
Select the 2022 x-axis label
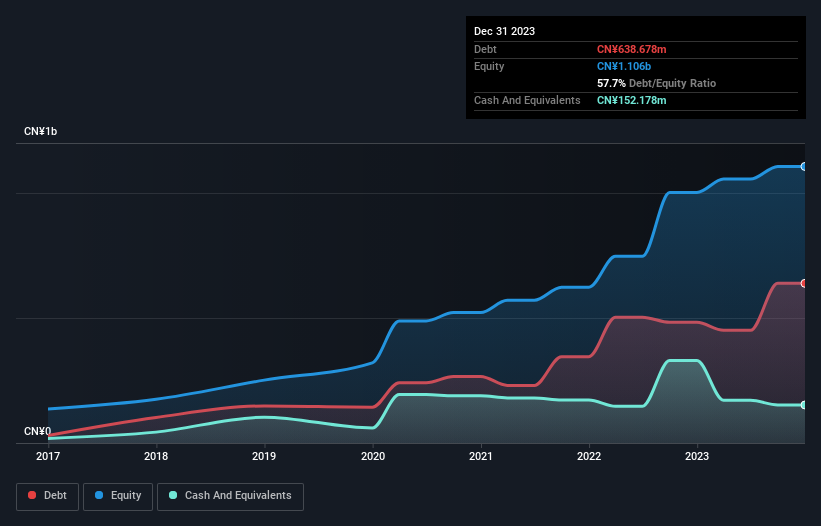click(x=589, y=456)
